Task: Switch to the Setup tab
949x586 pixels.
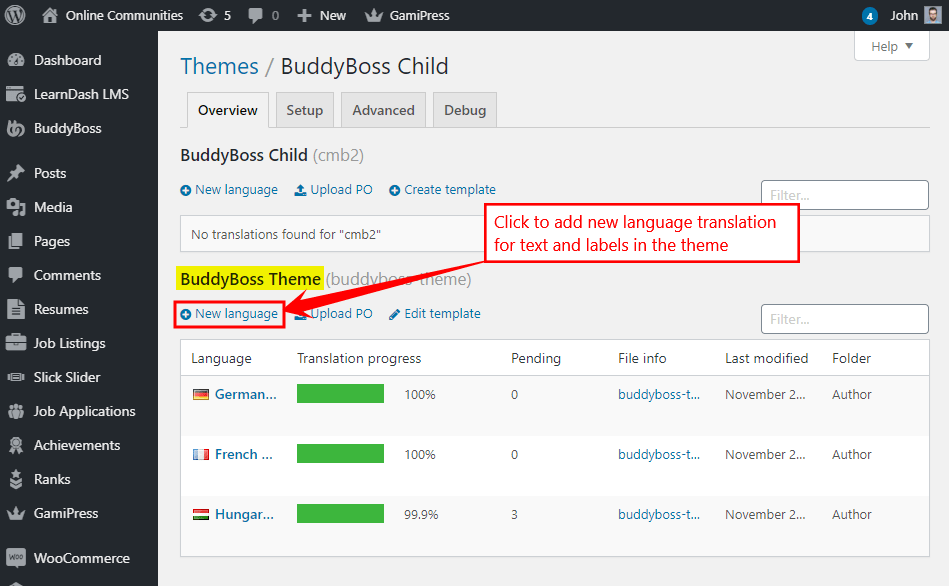Action: tap(305, 110)
